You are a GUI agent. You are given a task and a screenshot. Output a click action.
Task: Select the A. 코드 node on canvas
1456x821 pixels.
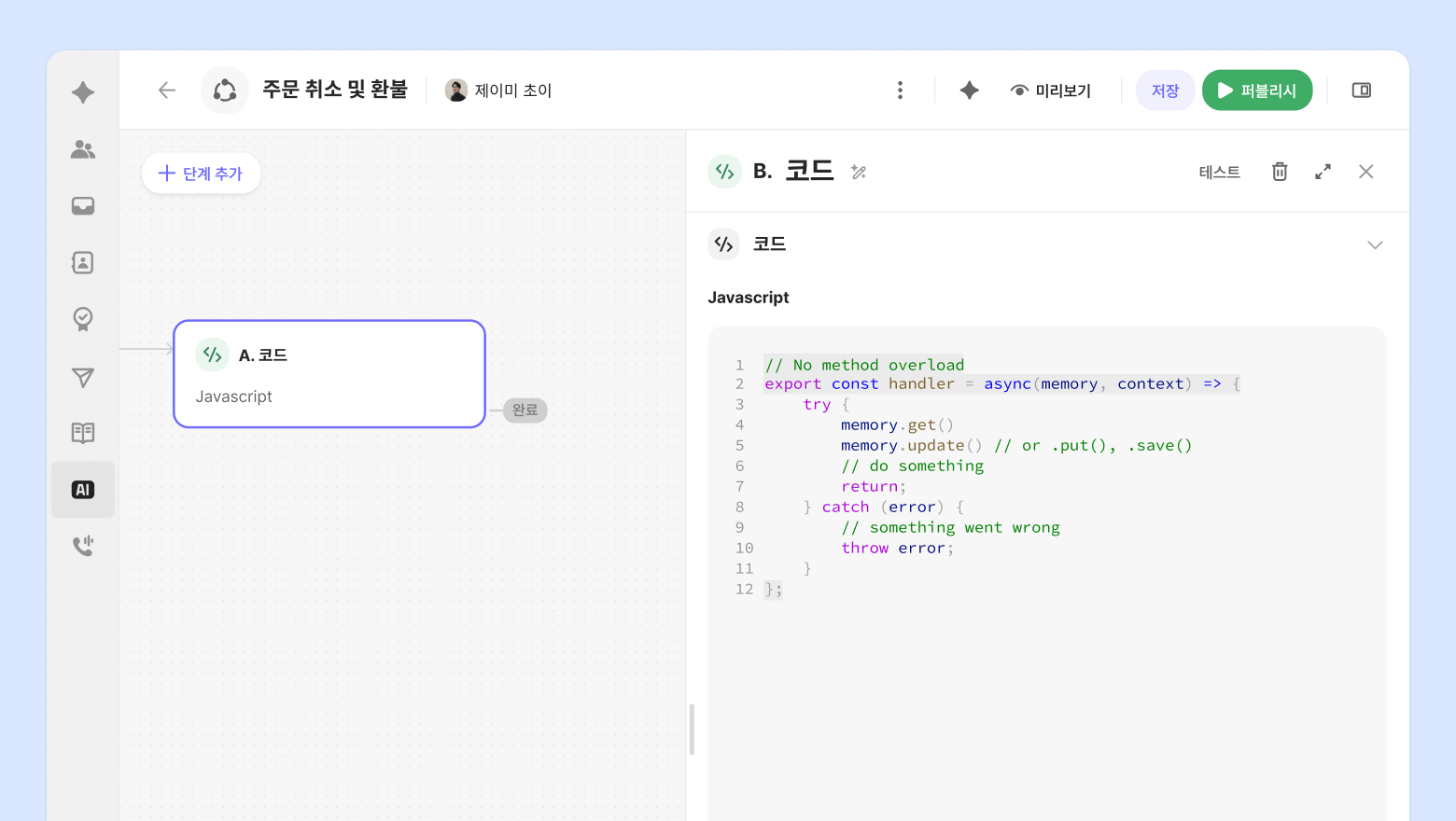[329, 374]
